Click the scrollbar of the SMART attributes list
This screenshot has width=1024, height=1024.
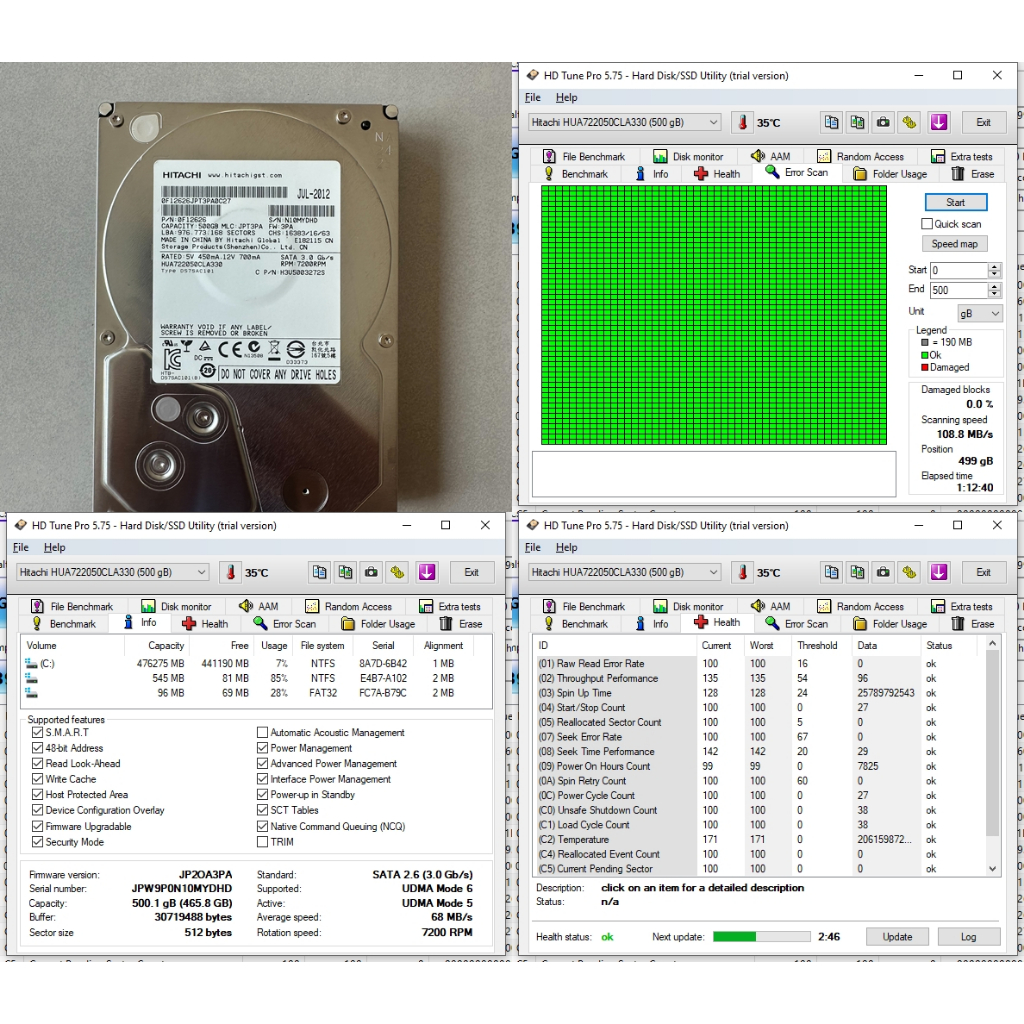[992, 750]
